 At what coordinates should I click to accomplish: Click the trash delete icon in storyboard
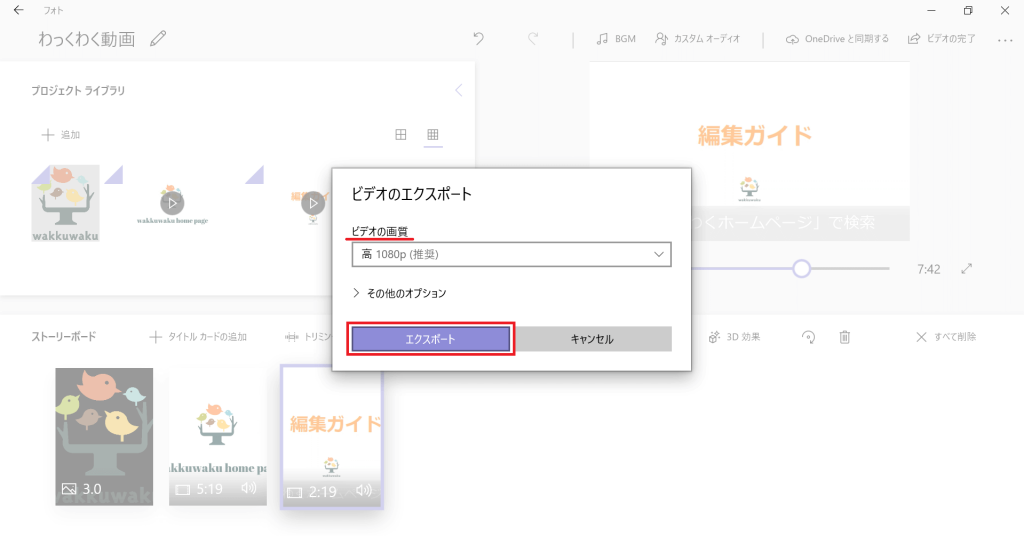[x=844, y=337]
